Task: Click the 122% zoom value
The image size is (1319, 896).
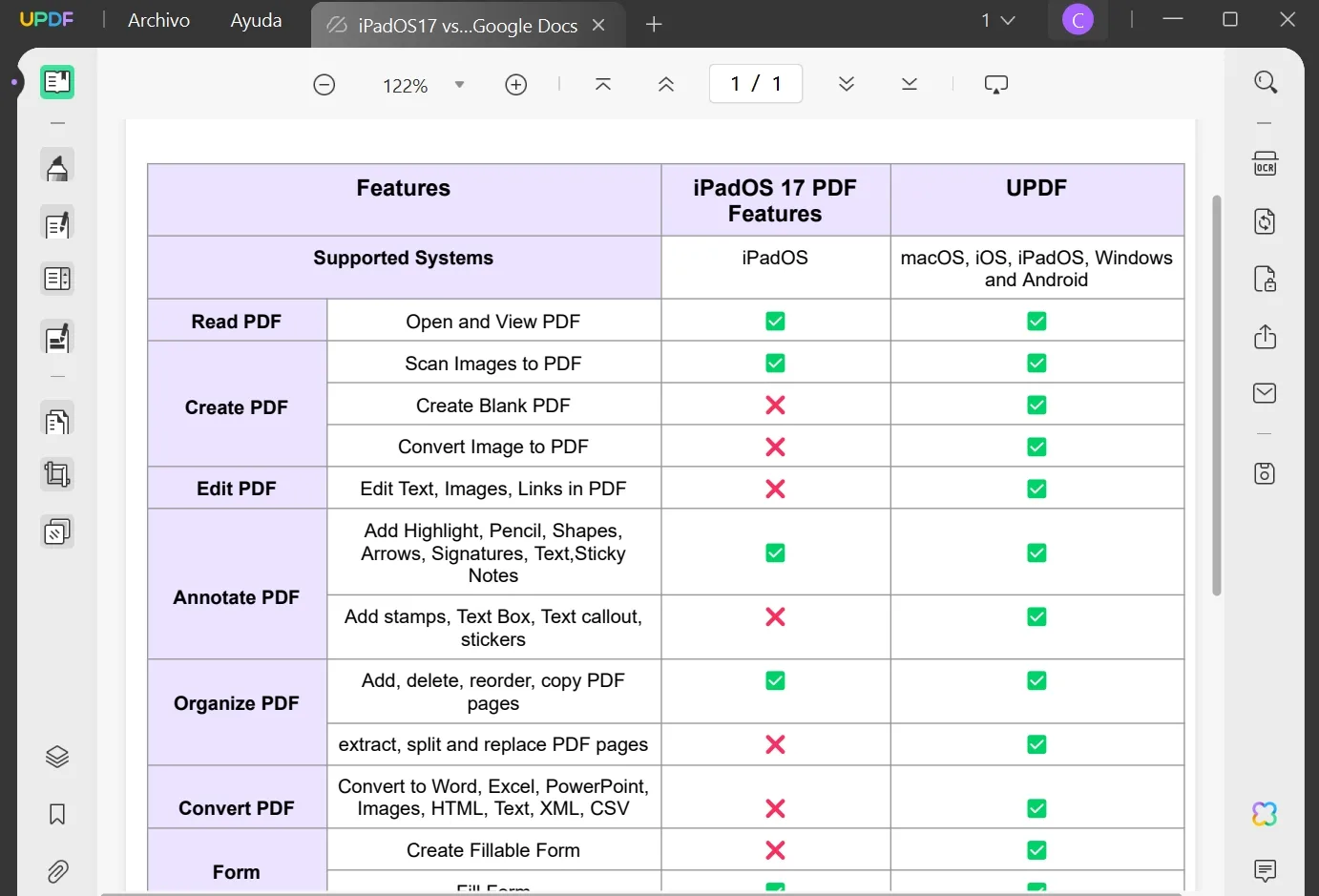Action: (x=405, y=86)
